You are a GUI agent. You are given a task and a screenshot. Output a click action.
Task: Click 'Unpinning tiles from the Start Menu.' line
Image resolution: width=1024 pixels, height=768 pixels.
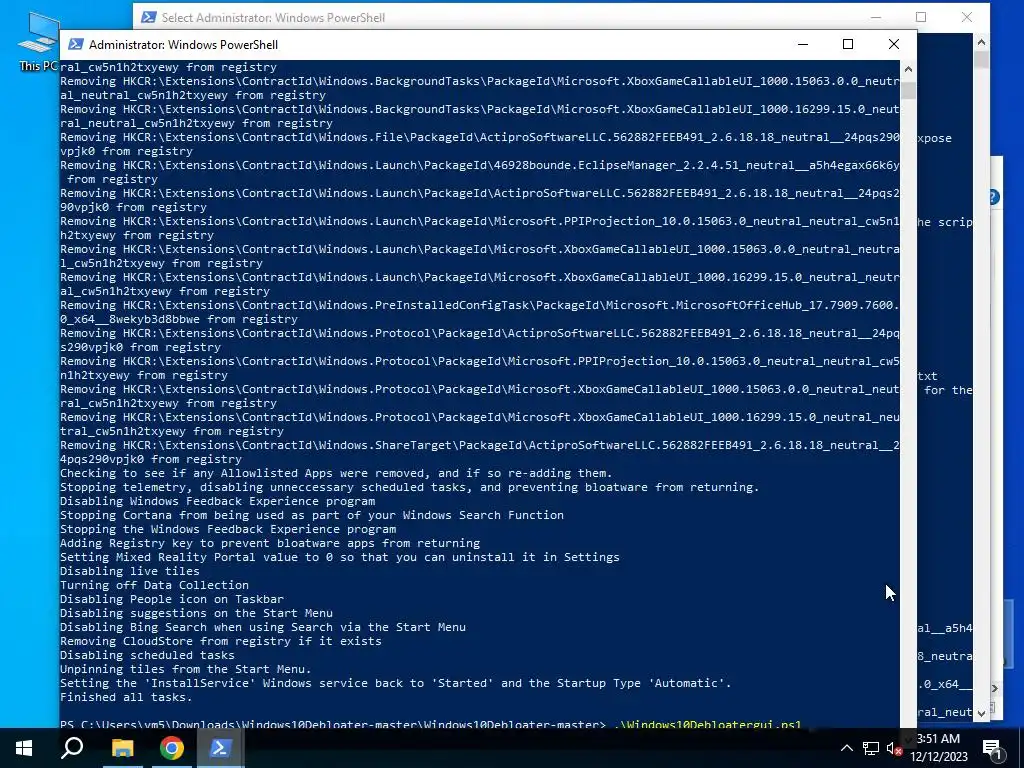[185, 669]
